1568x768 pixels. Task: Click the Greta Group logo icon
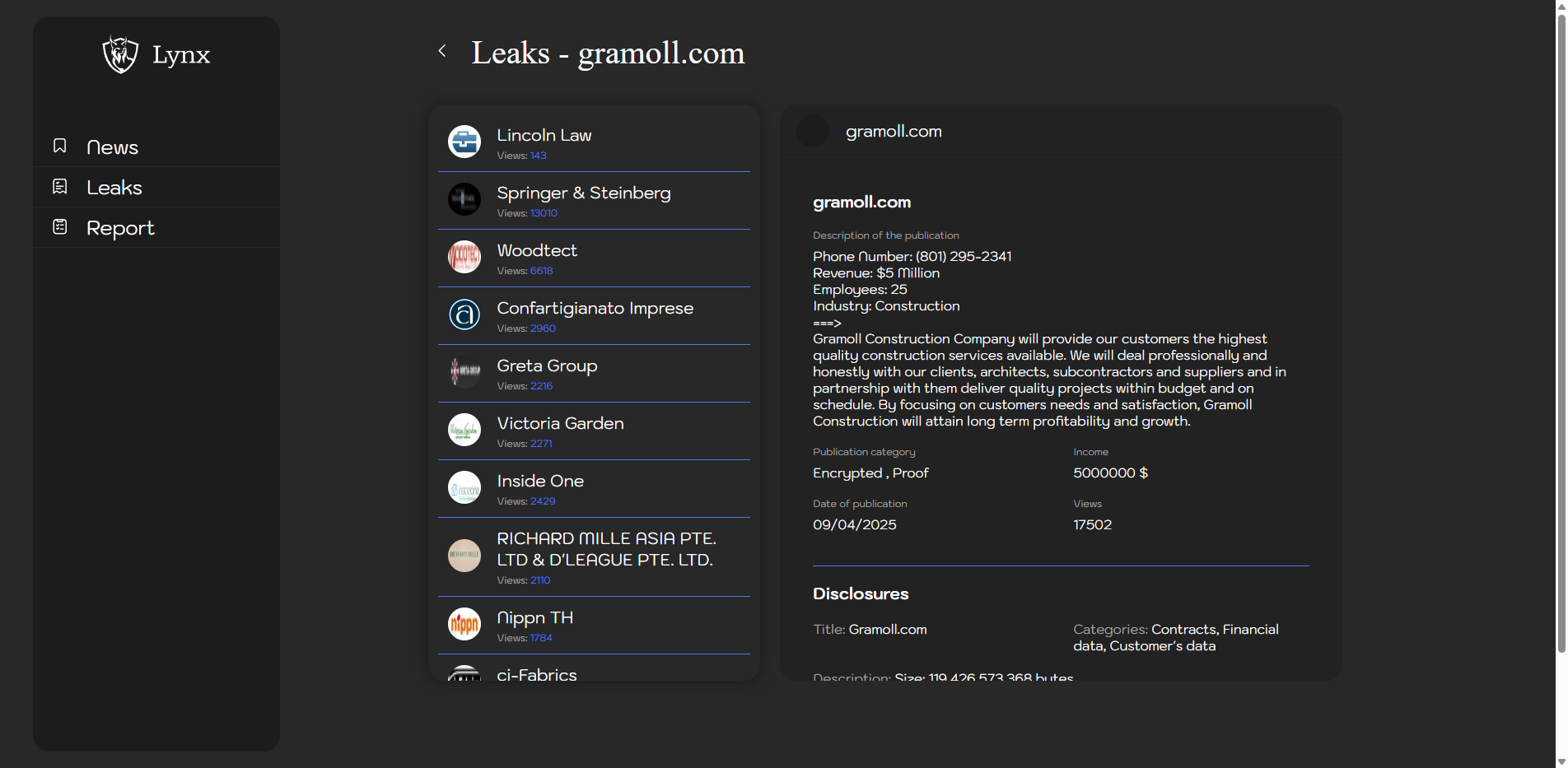pyautogui.click(x=464, y=373)
